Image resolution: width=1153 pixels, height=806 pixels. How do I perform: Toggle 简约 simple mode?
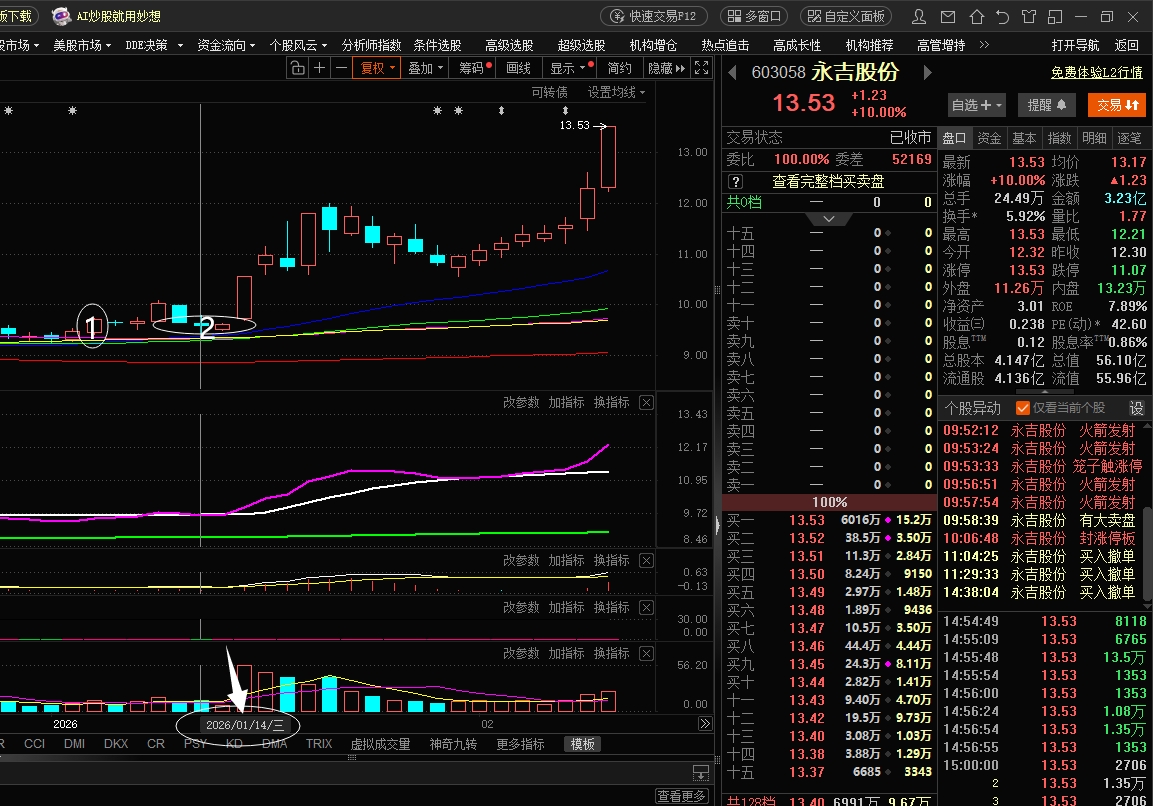pos(619,68)
